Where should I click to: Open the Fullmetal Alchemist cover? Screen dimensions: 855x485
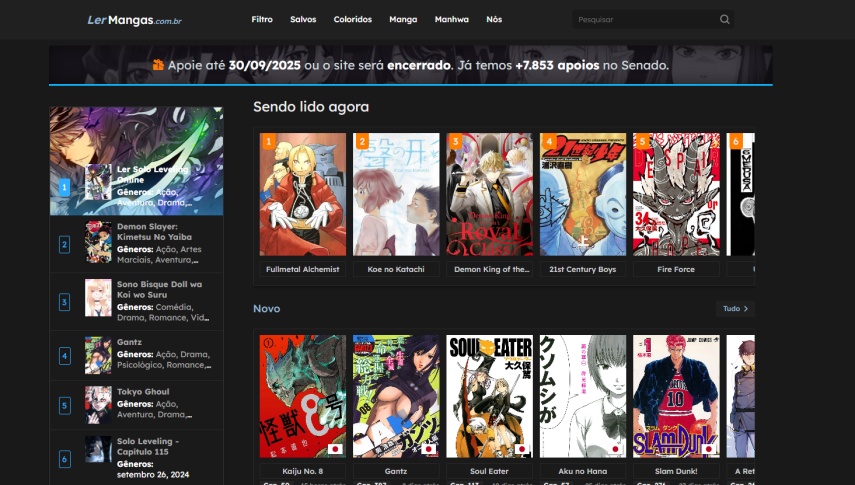[x=303, y=194]
